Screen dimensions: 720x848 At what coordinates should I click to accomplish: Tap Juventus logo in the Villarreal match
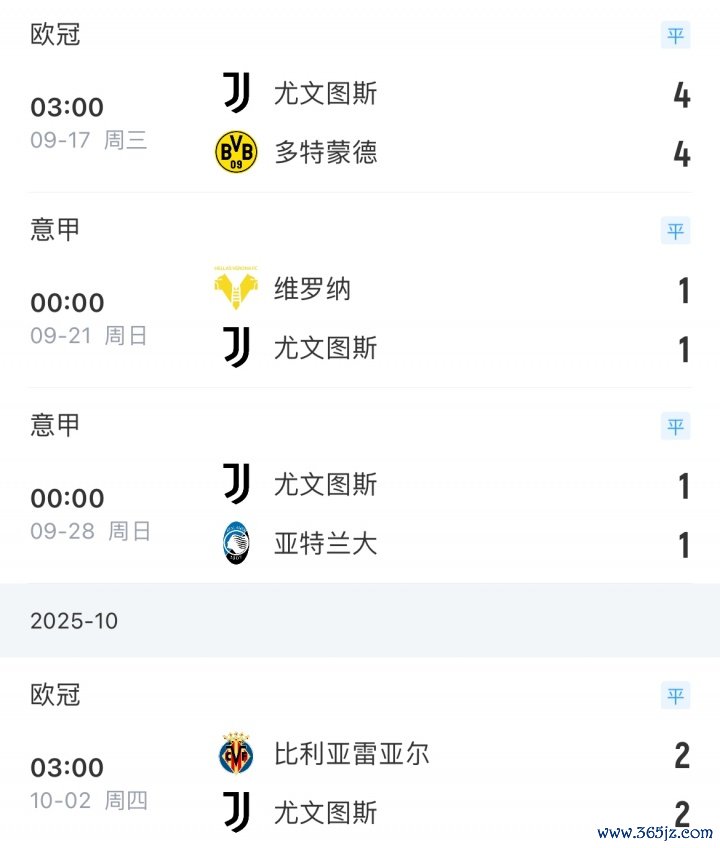point(237,811)
